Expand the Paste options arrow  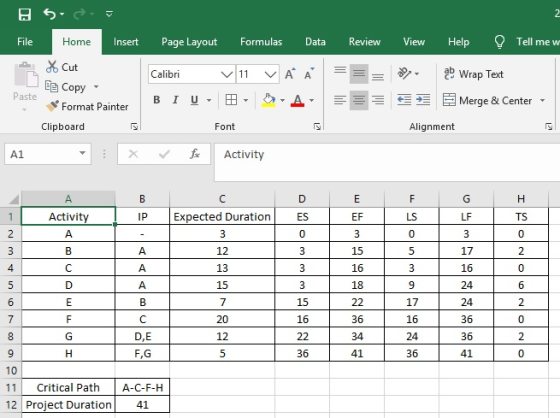(25, 109)
